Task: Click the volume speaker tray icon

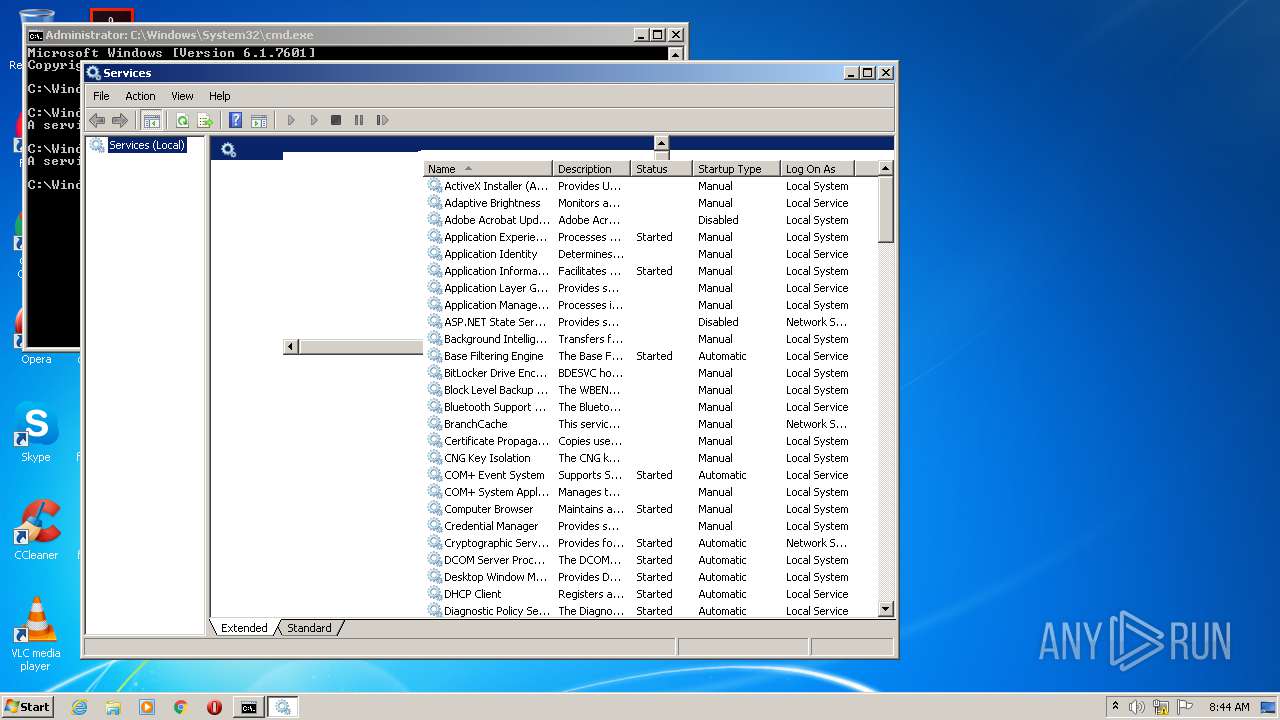Action: pyautogui.click(x=1137, y=707)
